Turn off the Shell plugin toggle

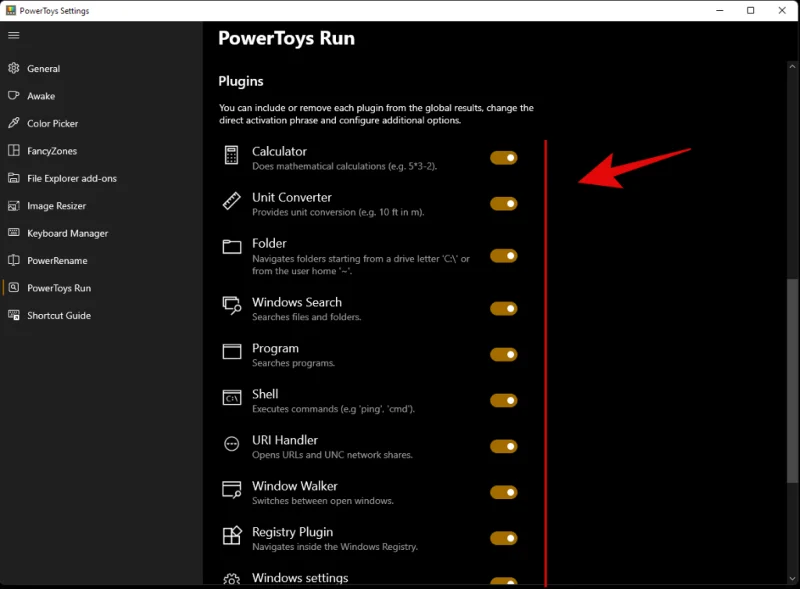coord(503,400)
